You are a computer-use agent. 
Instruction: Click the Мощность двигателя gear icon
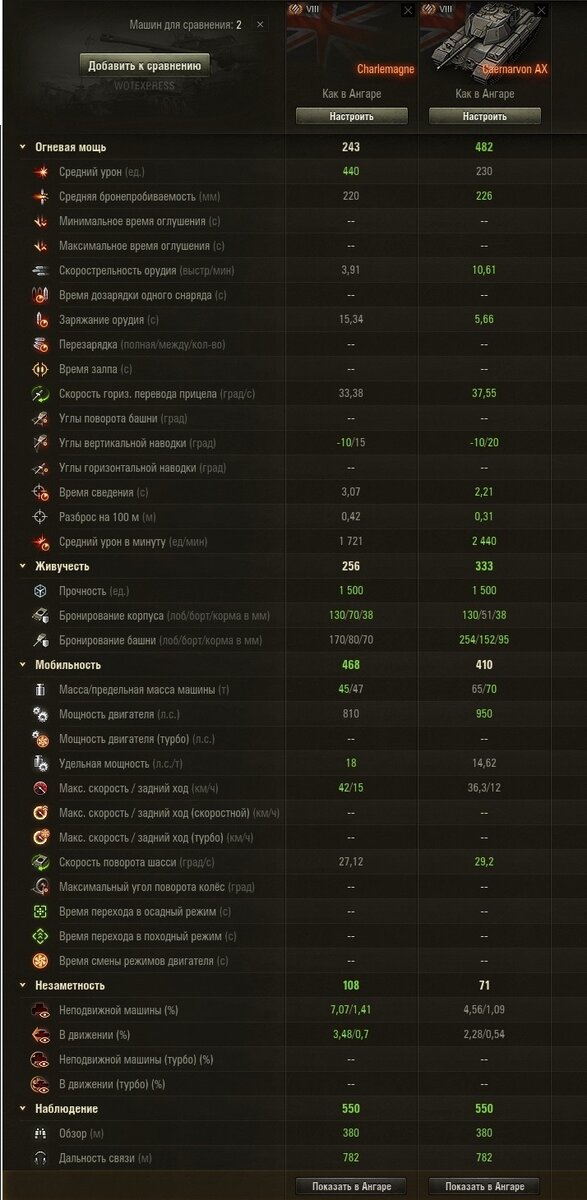(41, 714)
